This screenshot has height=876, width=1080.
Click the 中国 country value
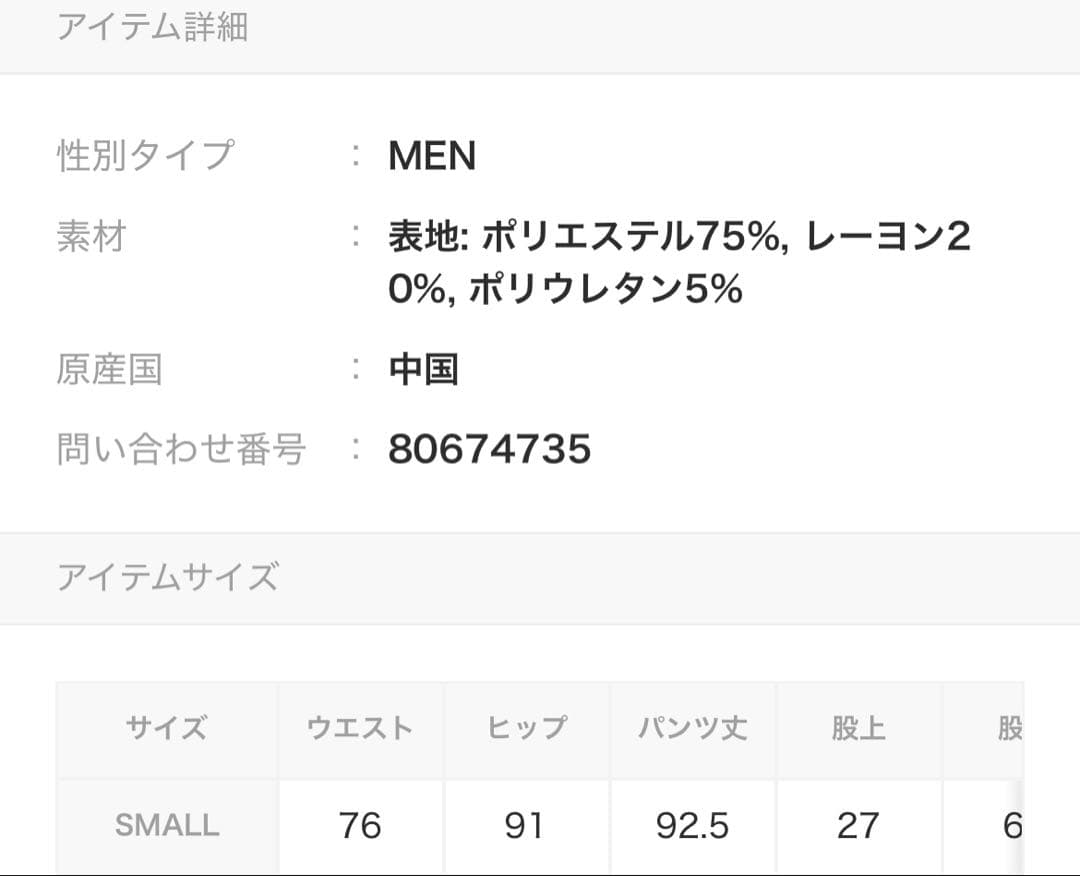click(x=423, y=370)
